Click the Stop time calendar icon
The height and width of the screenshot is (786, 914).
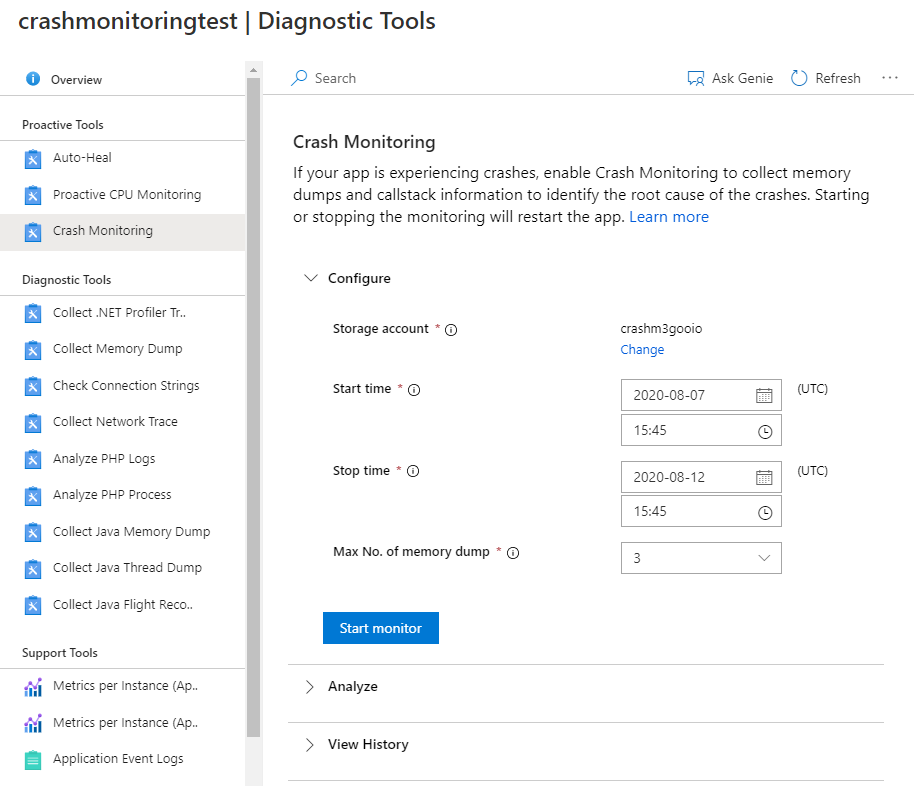click(764, 477)
